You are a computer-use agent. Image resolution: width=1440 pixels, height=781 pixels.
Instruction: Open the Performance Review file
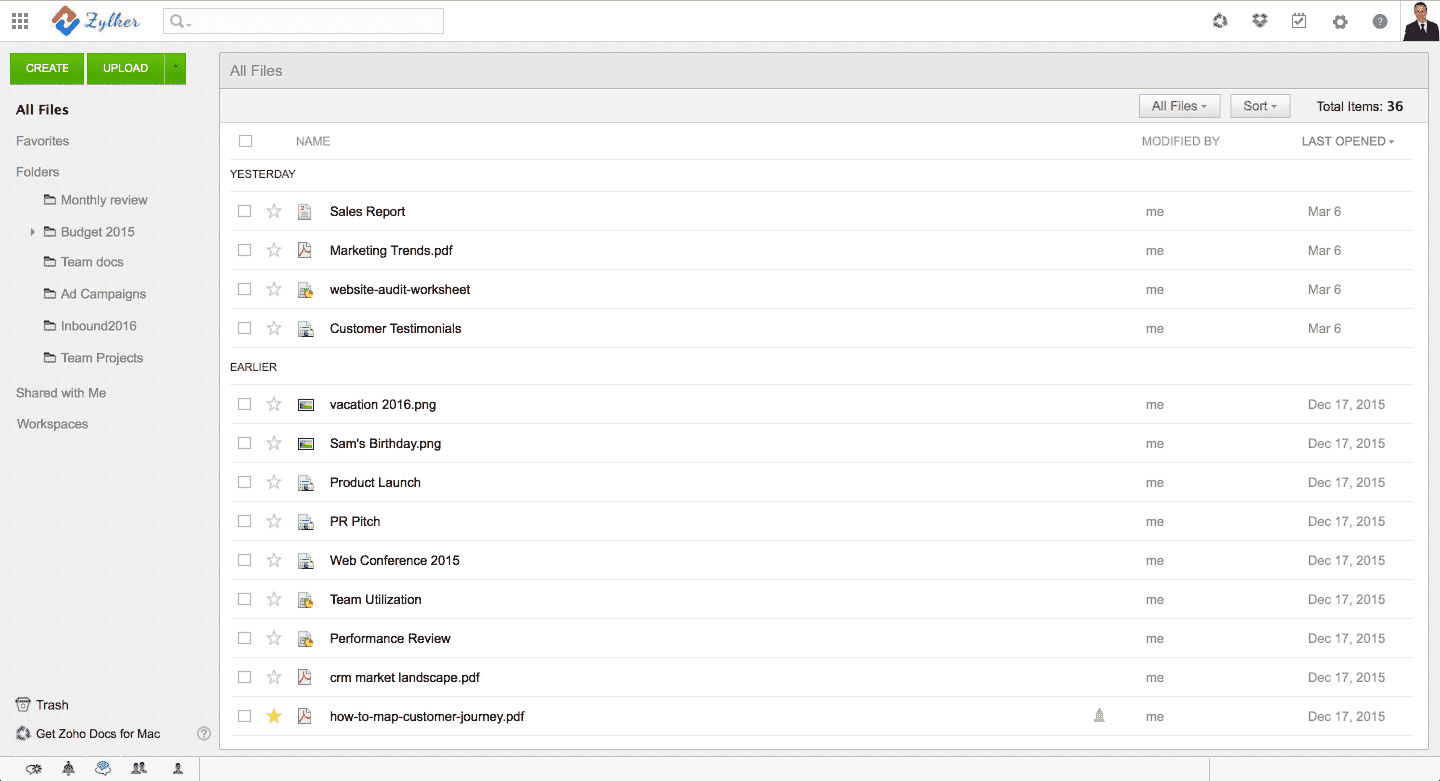(x=390, y=638)
